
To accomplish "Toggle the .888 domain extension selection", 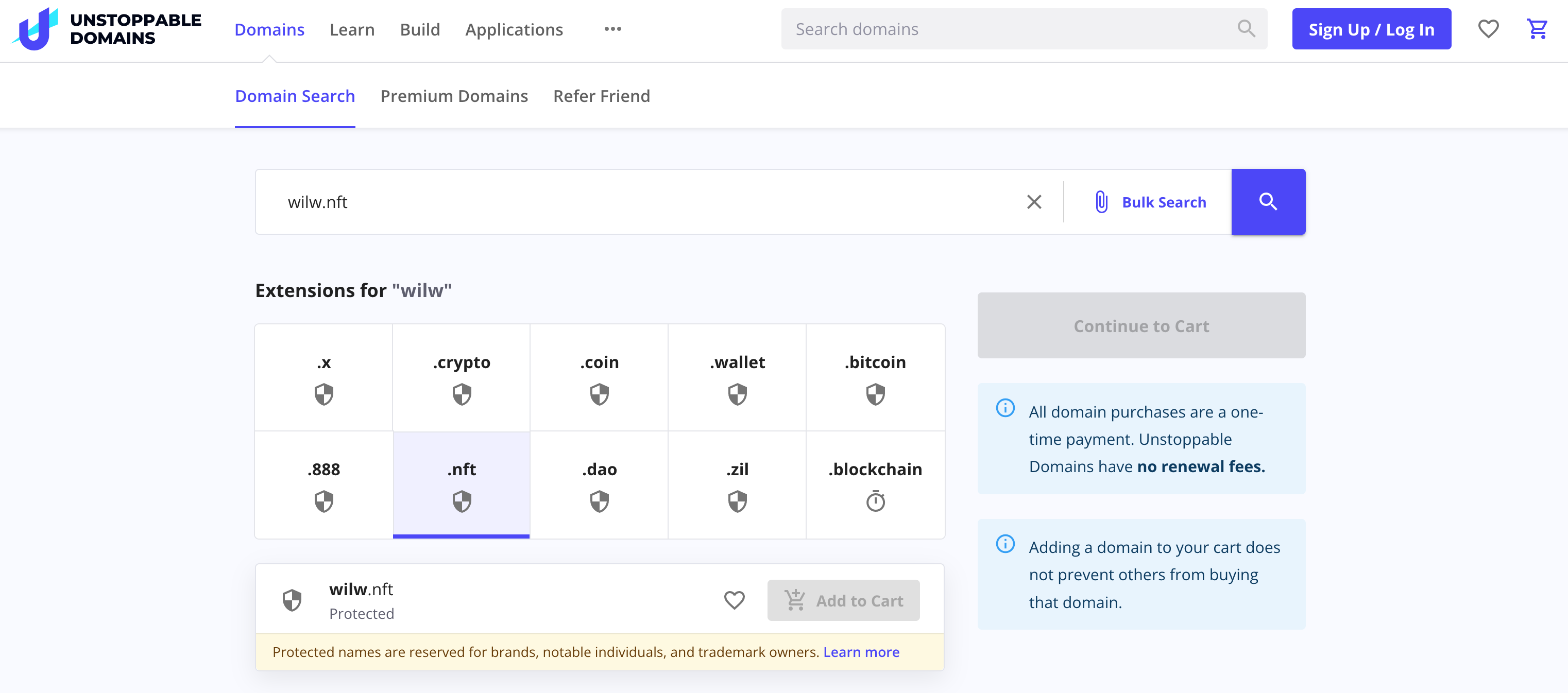I will tap(323, 485).
